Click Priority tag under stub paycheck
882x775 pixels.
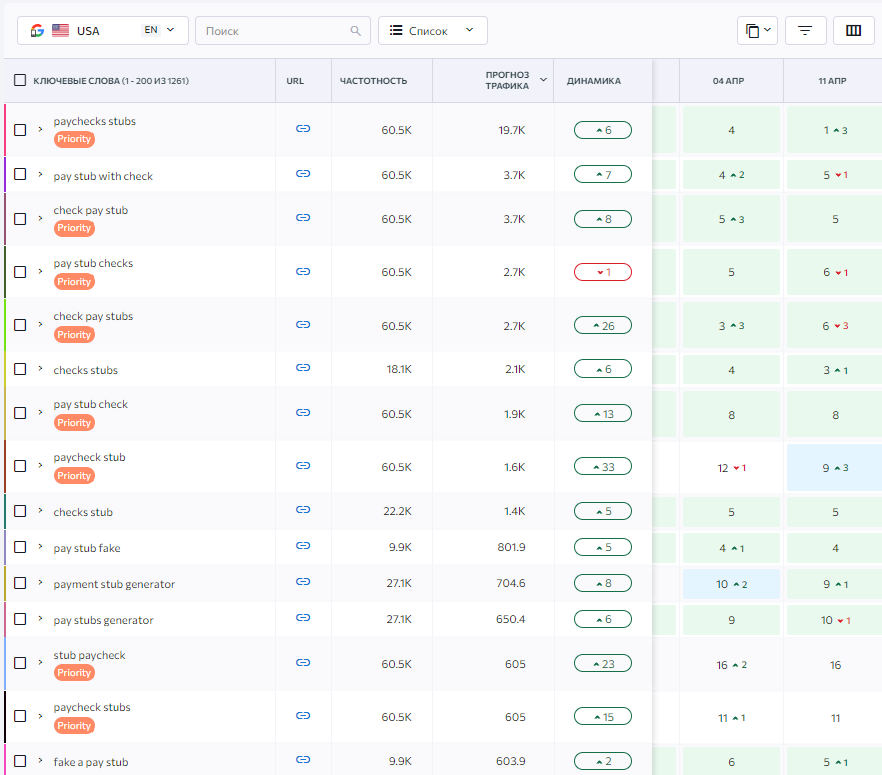coord(74,673)
